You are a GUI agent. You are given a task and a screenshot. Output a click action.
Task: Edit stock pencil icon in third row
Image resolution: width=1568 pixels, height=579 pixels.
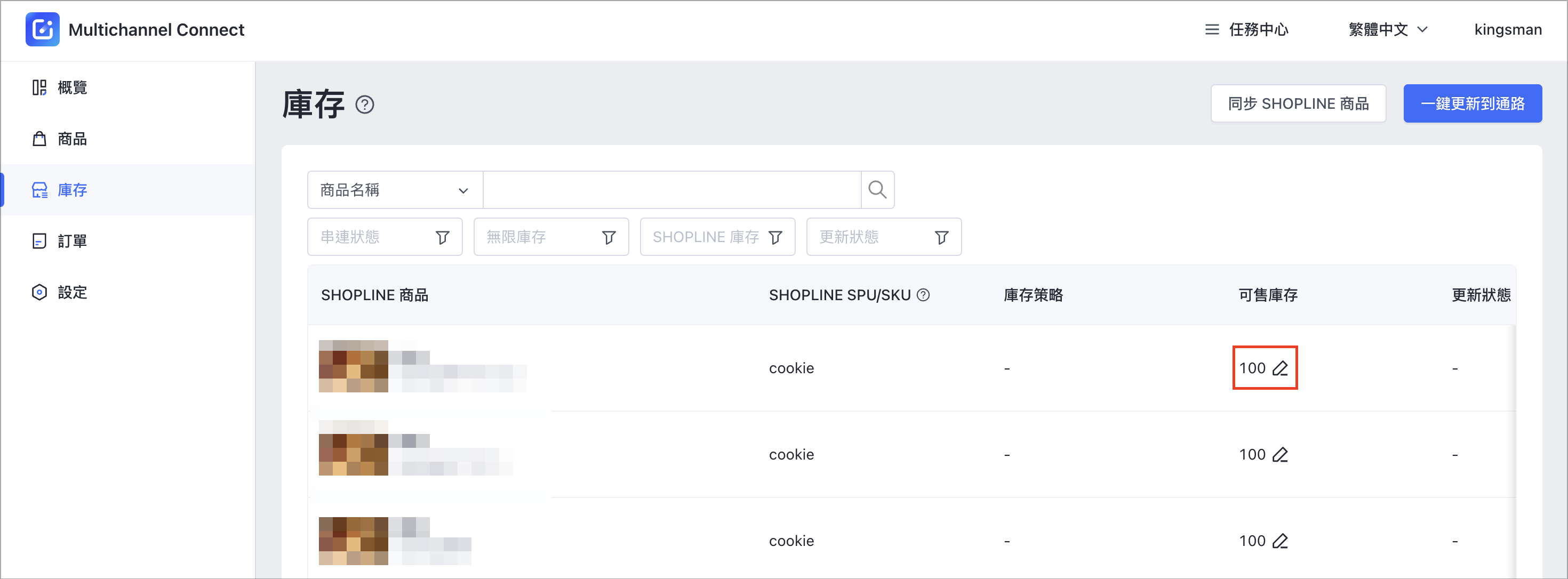click(x=1280, y=541)
